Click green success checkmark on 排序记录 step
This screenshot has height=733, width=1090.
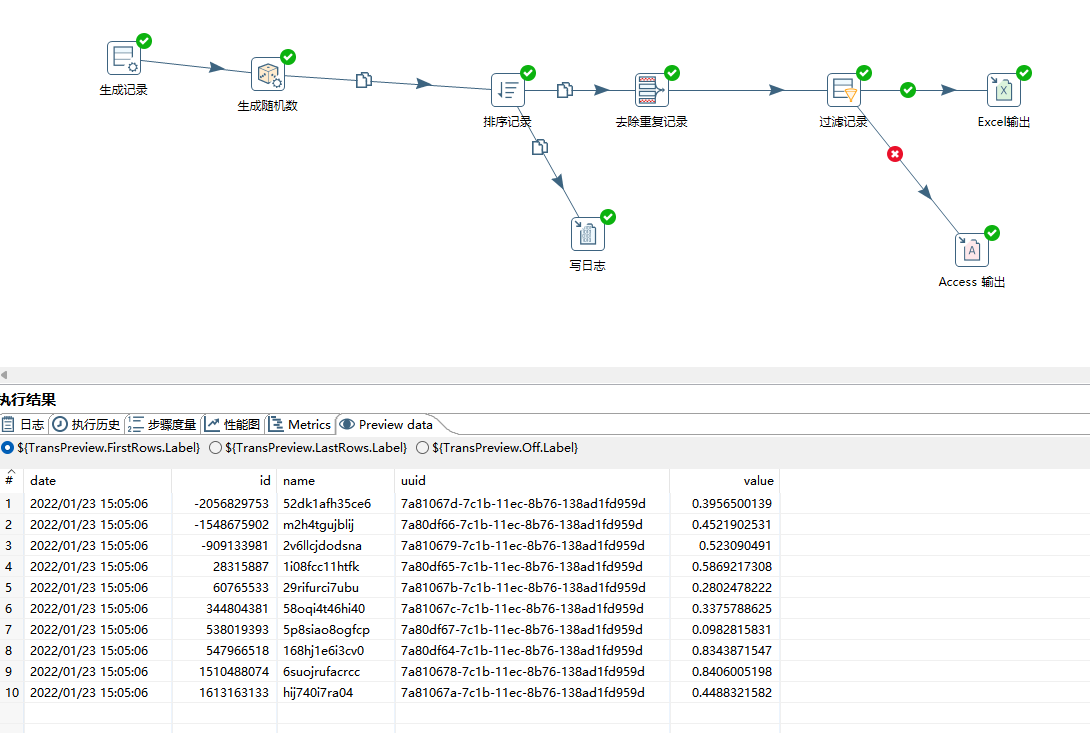click(x=528, y=73)
